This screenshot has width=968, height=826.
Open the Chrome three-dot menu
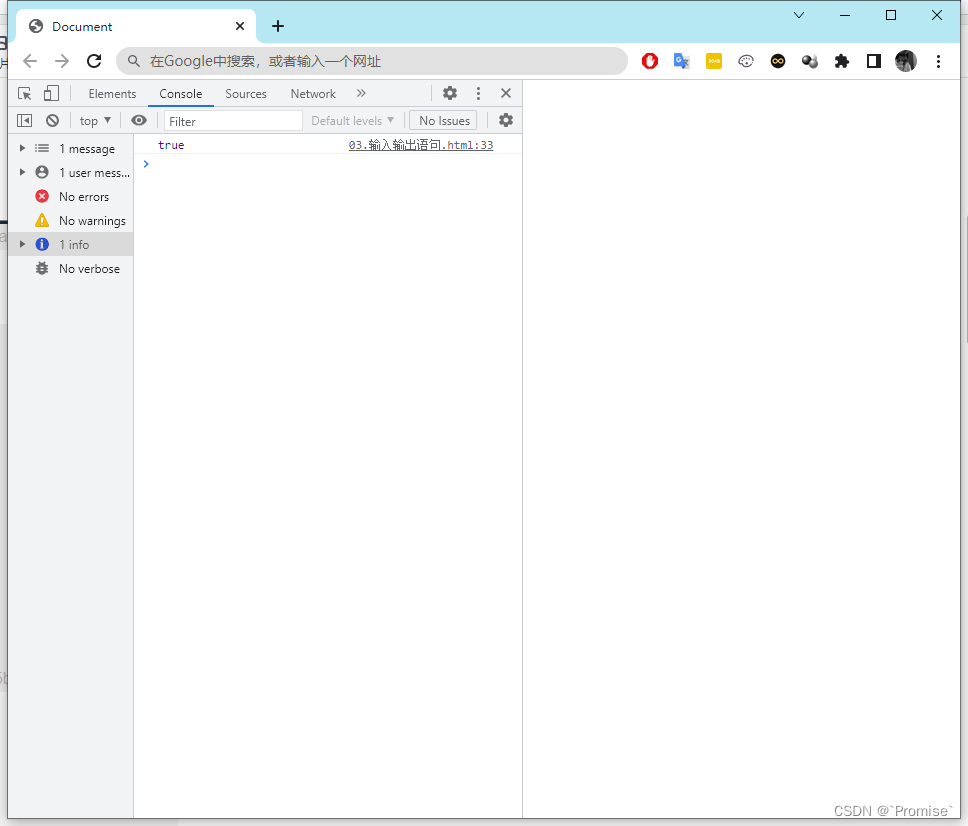pos(938,61)
